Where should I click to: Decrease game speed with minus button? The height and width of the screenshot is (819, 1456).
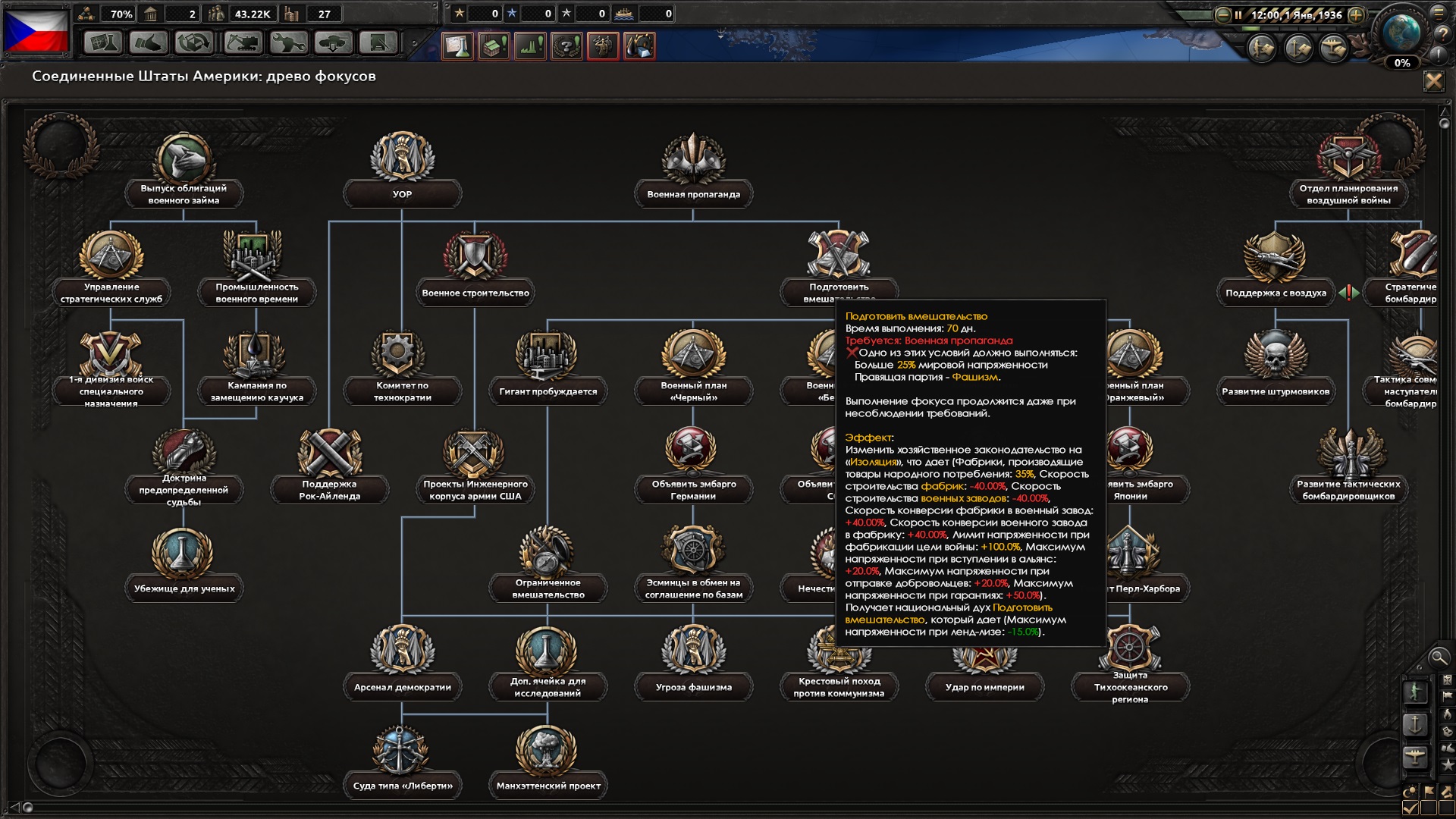coord(1222,14)
